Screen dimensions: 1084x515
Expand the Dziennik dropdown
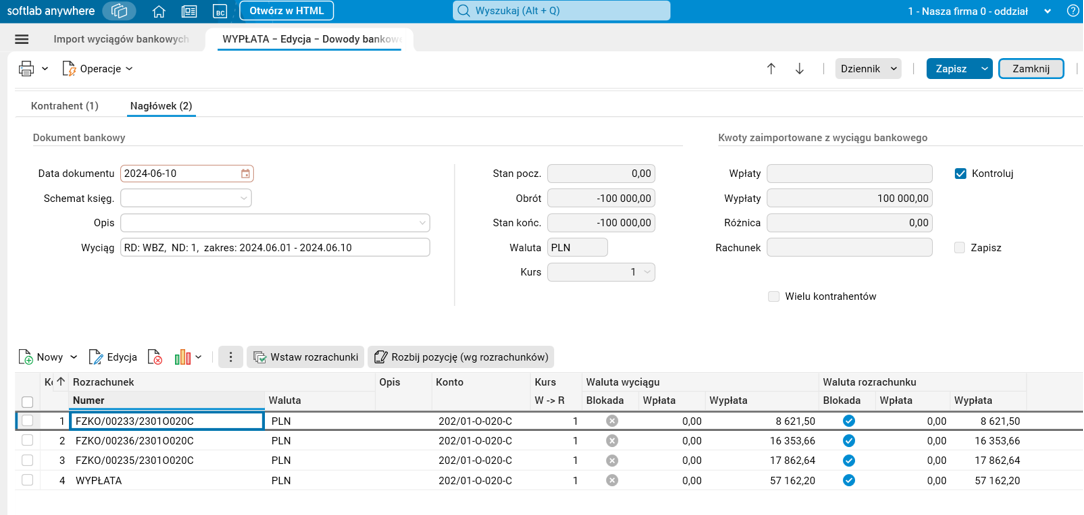click(x=868, y=69)
